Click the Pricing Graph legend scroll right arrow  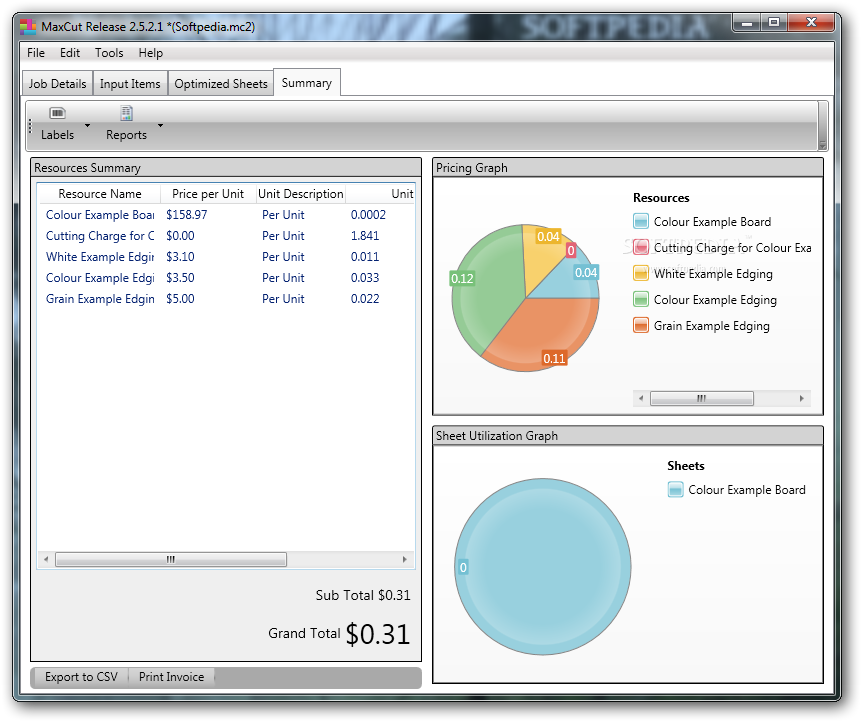coord(802,398)
